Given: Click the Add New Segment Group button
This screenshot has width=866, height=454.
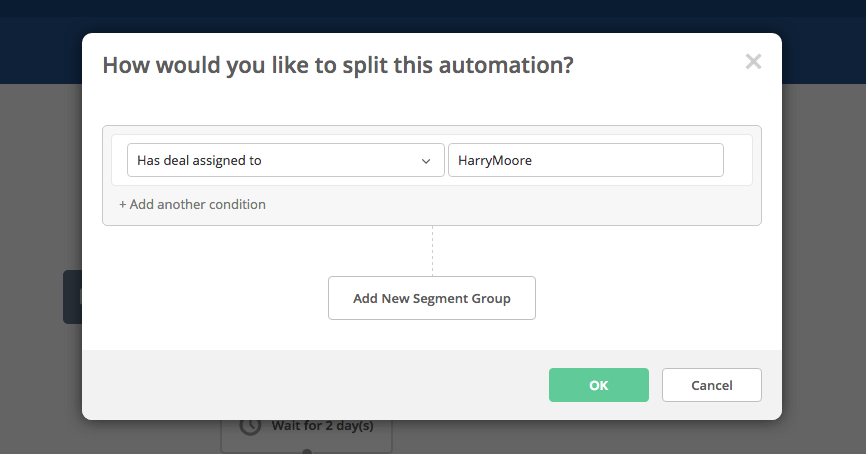Looking at the screenshot, I should click(432, 298).
